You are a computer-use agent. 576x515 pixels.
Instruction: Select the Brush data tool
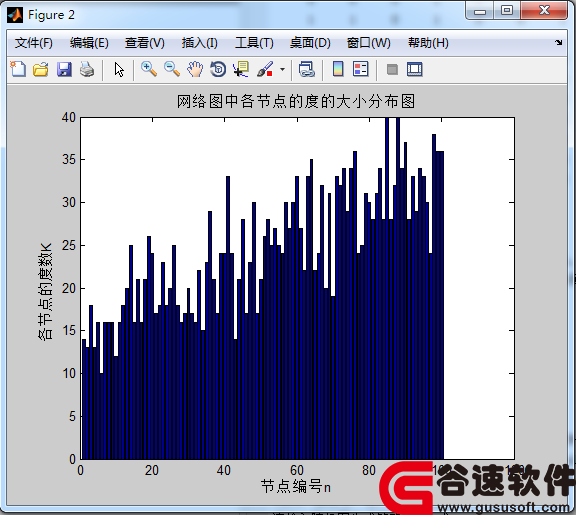tap(265, 69)
